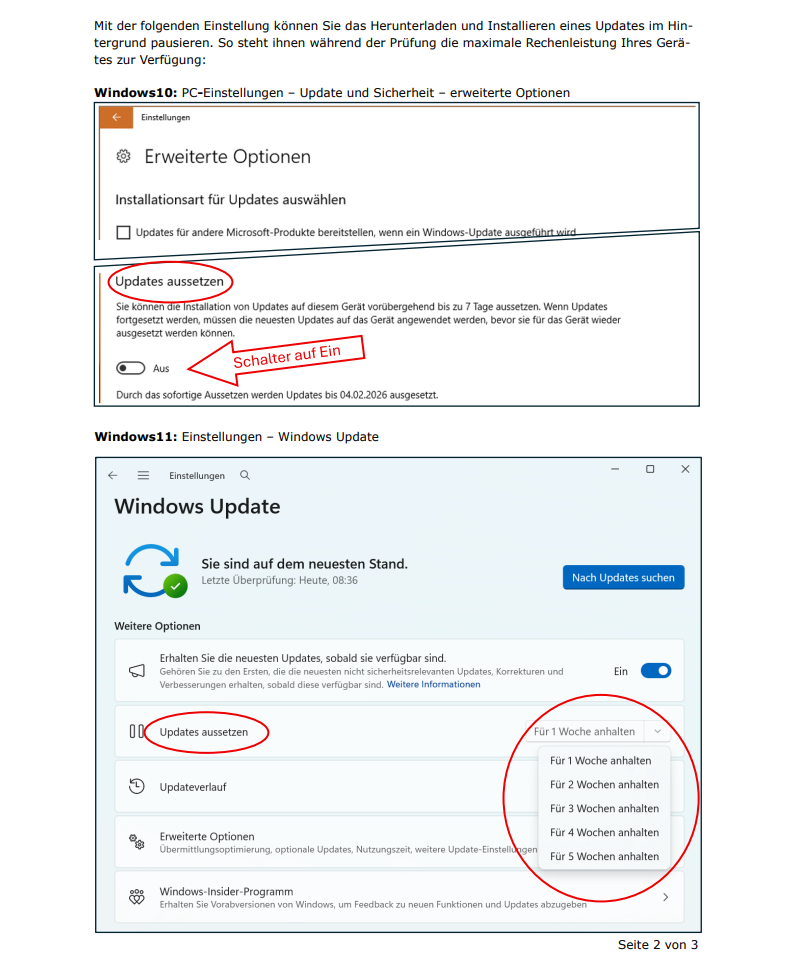The width and height of the screenshot is (793, 962).
Task: Click the orange back arrow in Einstellungen
Action: pyautogui.click(x=116, y=117)
